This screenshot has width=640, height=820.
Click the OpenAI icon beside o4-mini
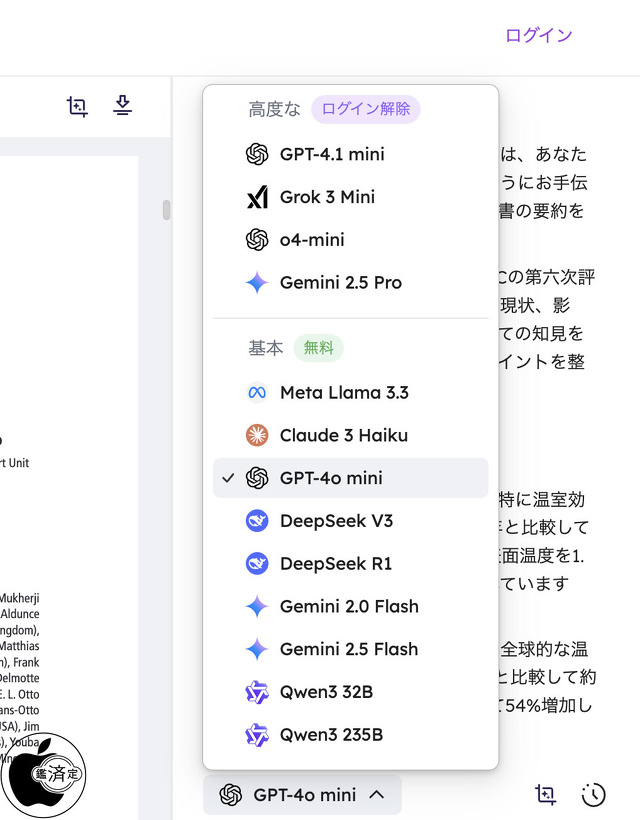point(257,240)
